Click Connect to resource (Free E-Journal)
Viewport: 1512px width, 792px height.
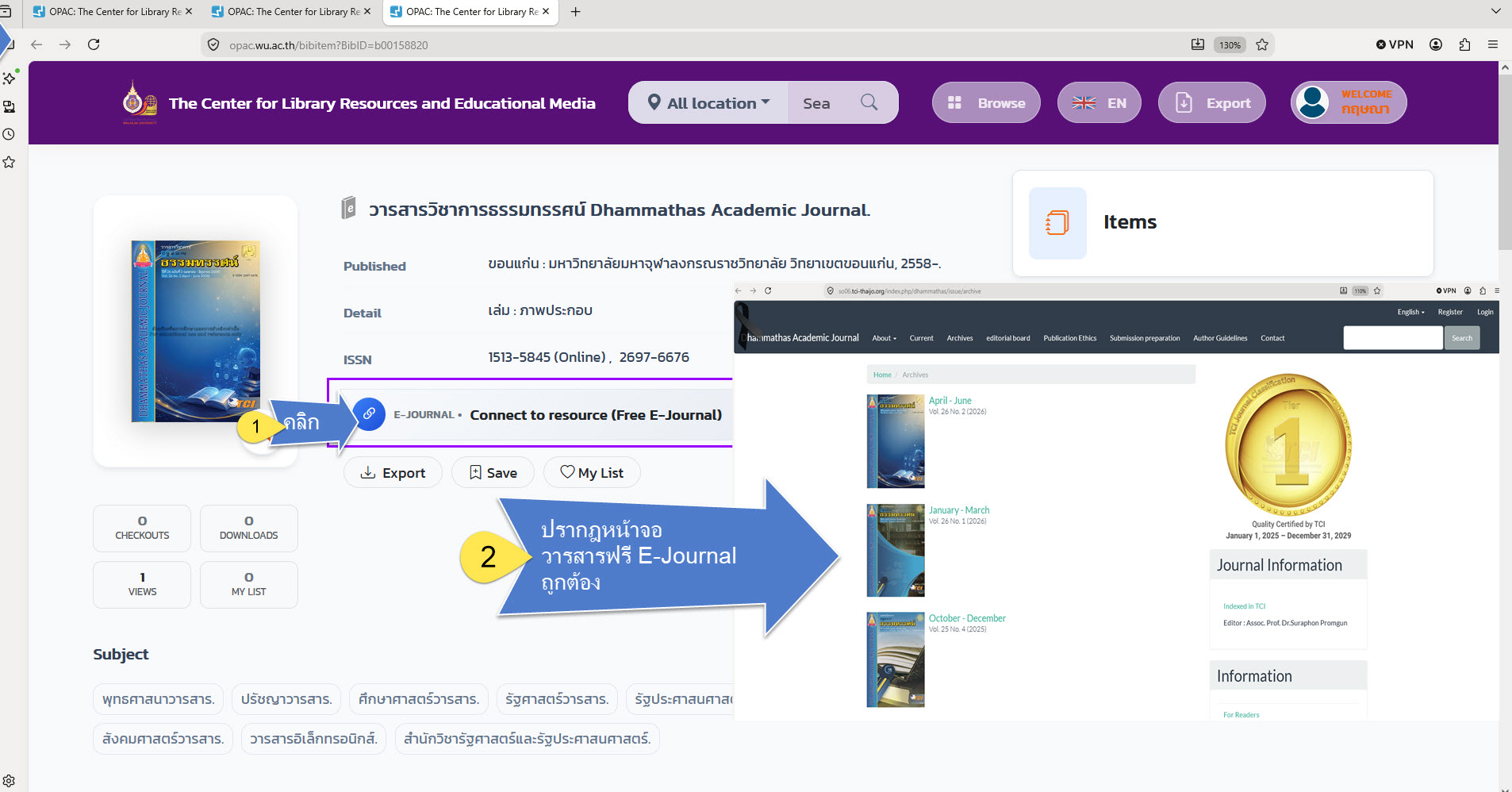(596, 415)
